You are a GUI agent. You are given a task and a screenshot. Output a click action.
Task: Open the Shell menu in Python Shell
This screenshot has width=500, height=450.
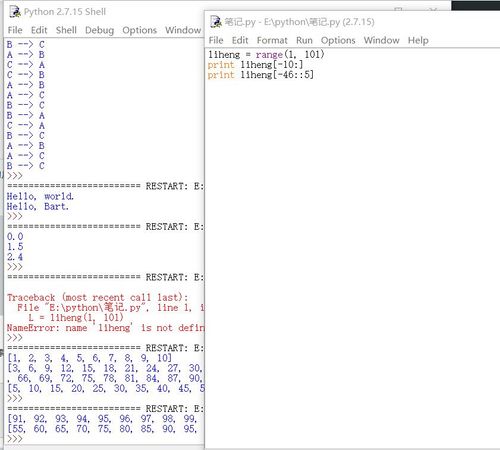tap(66, 30)
